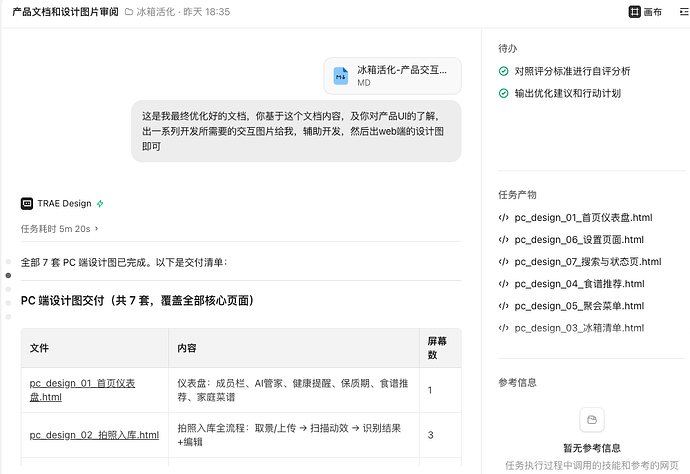Follow the pc_design_02_拍照入库.html table link
690x474 pixels.
[94, 435]
